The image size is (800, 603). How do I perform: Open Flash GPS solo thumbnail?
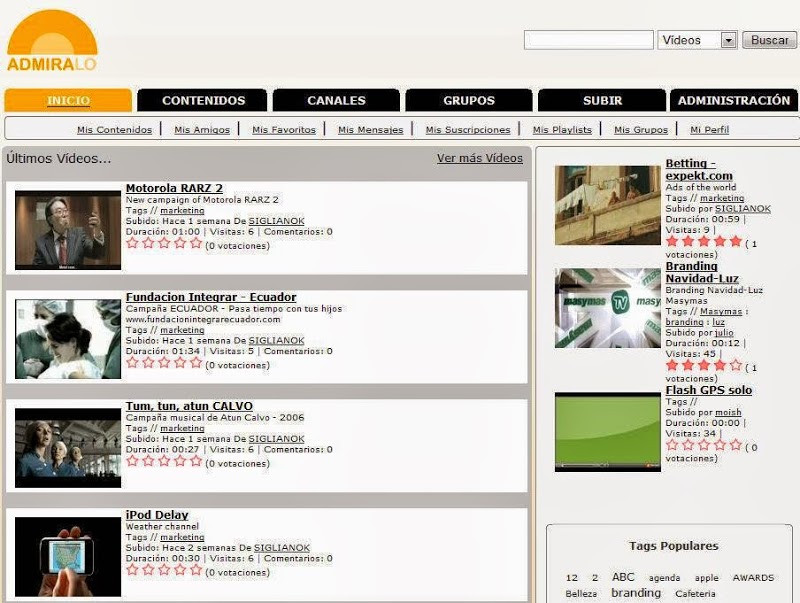pyautogui.click(x=608, y=432)
